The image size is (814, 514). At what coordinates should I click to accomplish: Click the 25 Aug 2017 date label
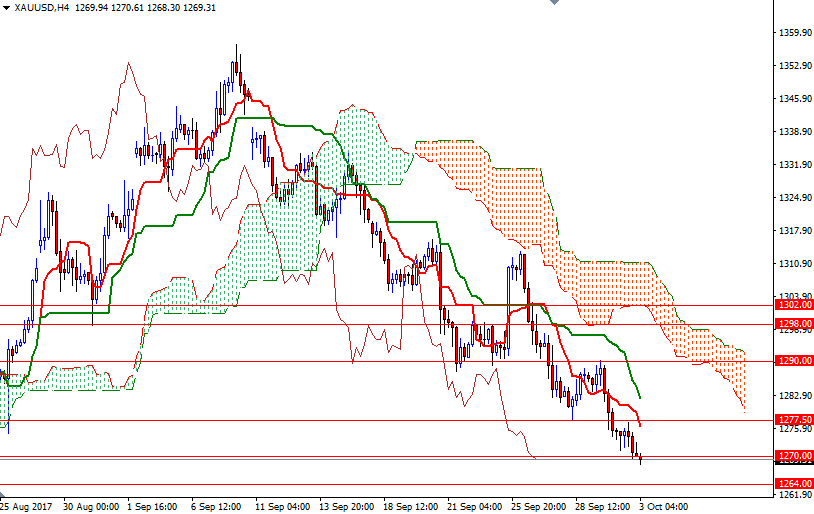[26, 507]
